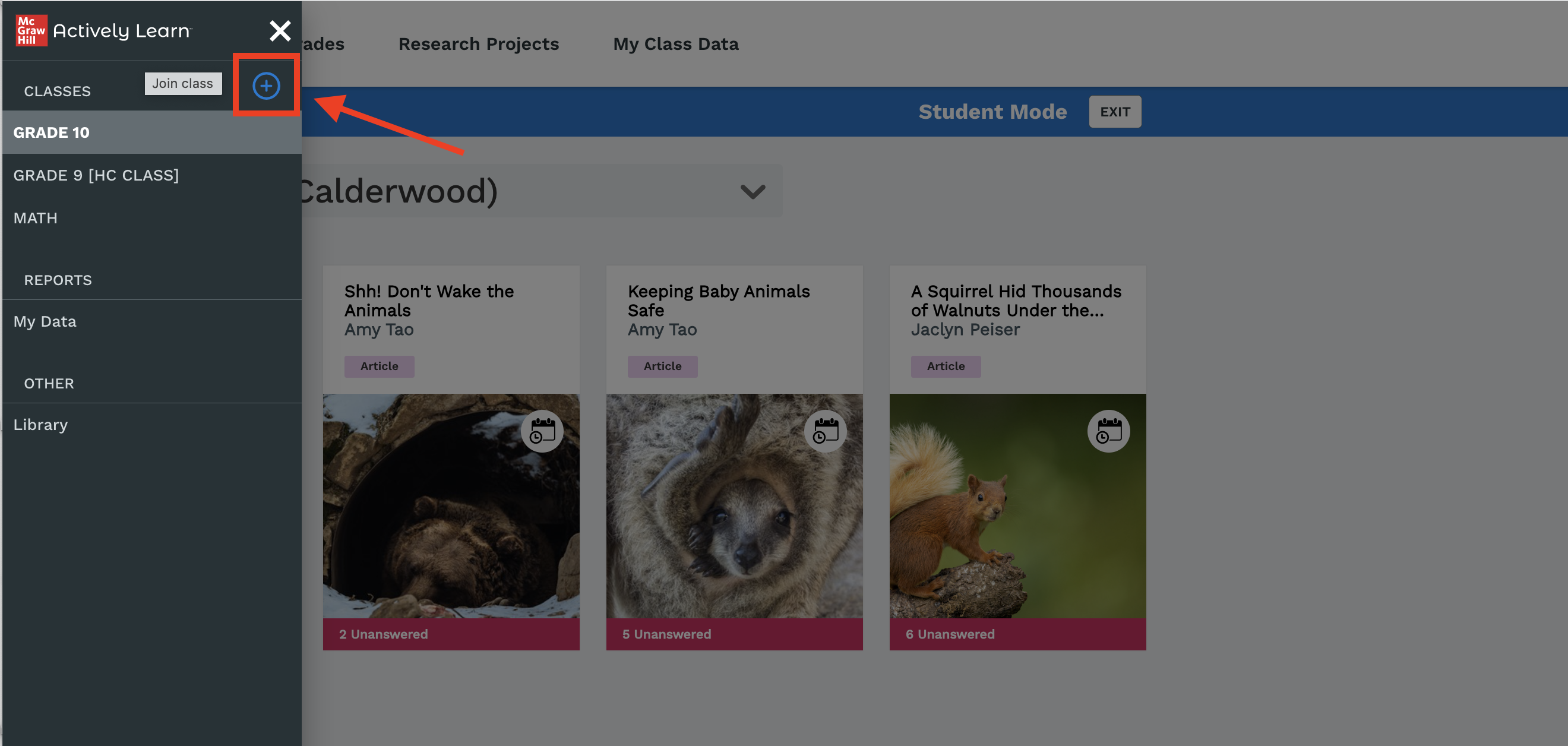This screenshot has height=746, width=1568.
Task: Select the MATH class
Action: click(x=35, y=218)
